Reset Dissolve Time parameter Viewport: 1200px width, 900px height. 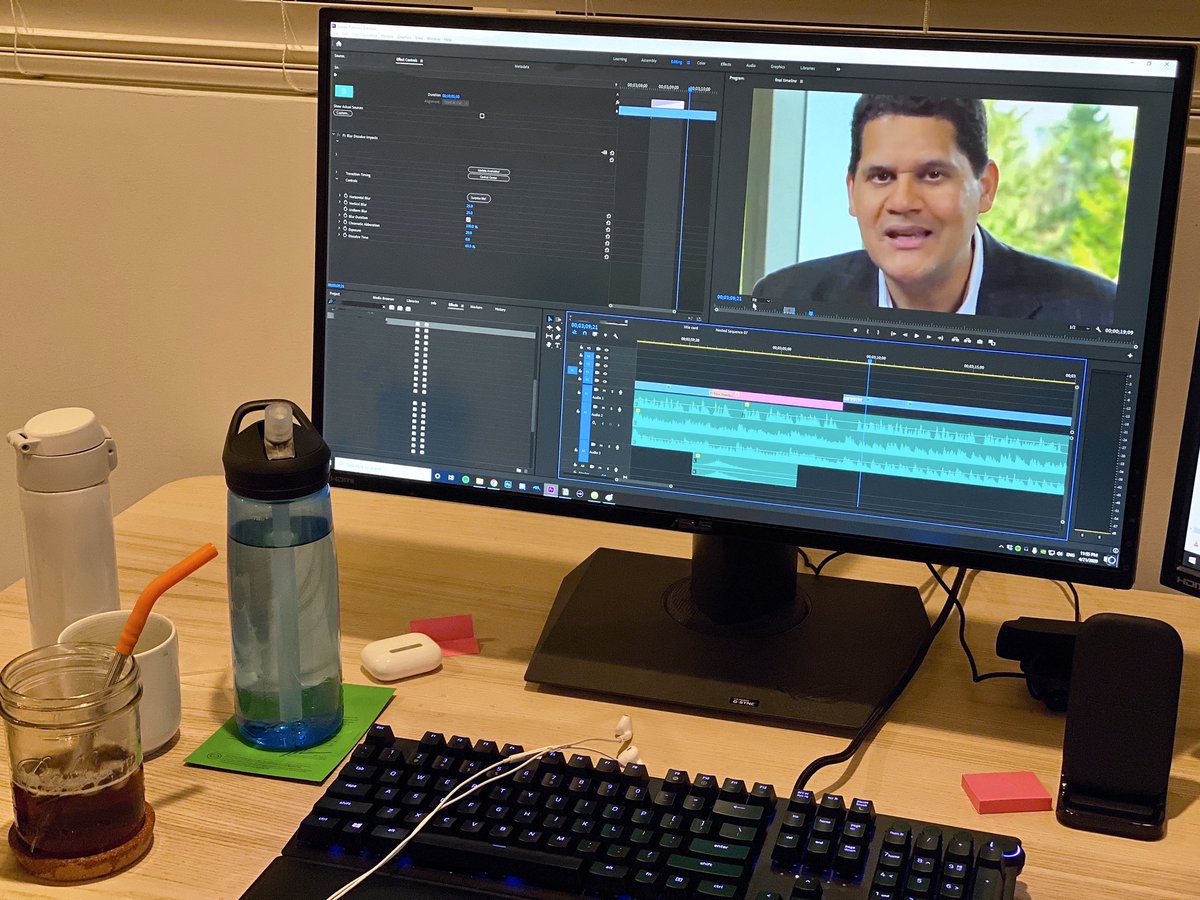tap(607, 257)
